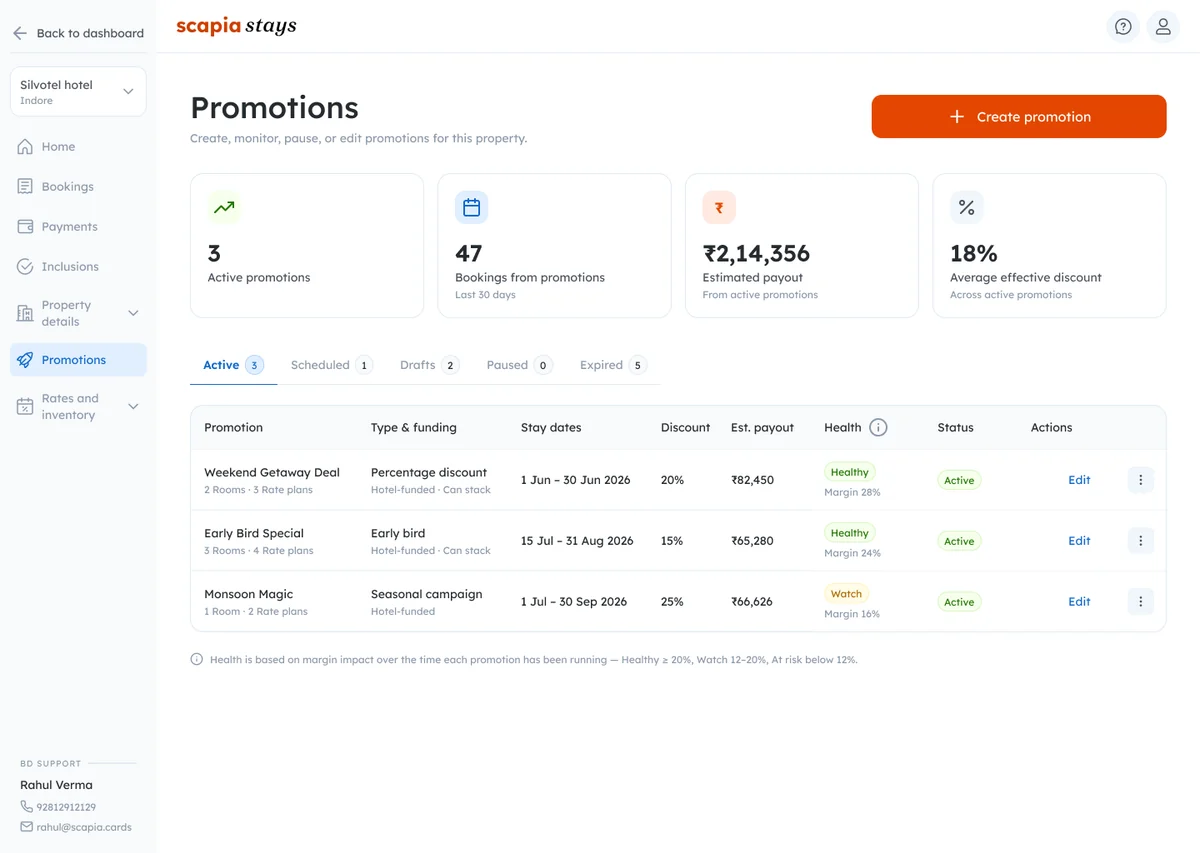
Task: Click the Property details building icon
Action: point(25,314)
